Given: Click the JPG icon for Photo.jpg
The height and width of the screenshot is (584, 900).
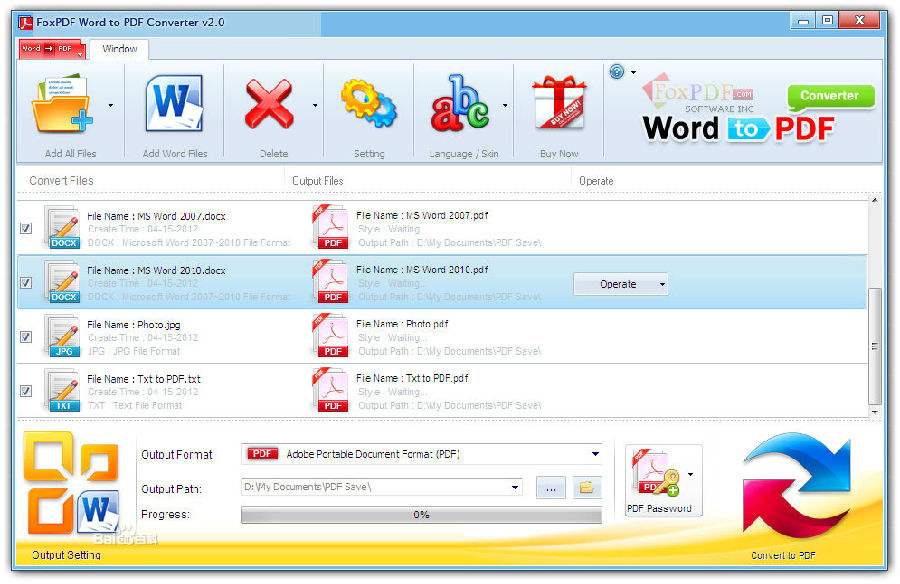Looking at the screenshot, I should click(x=63, y=337).
